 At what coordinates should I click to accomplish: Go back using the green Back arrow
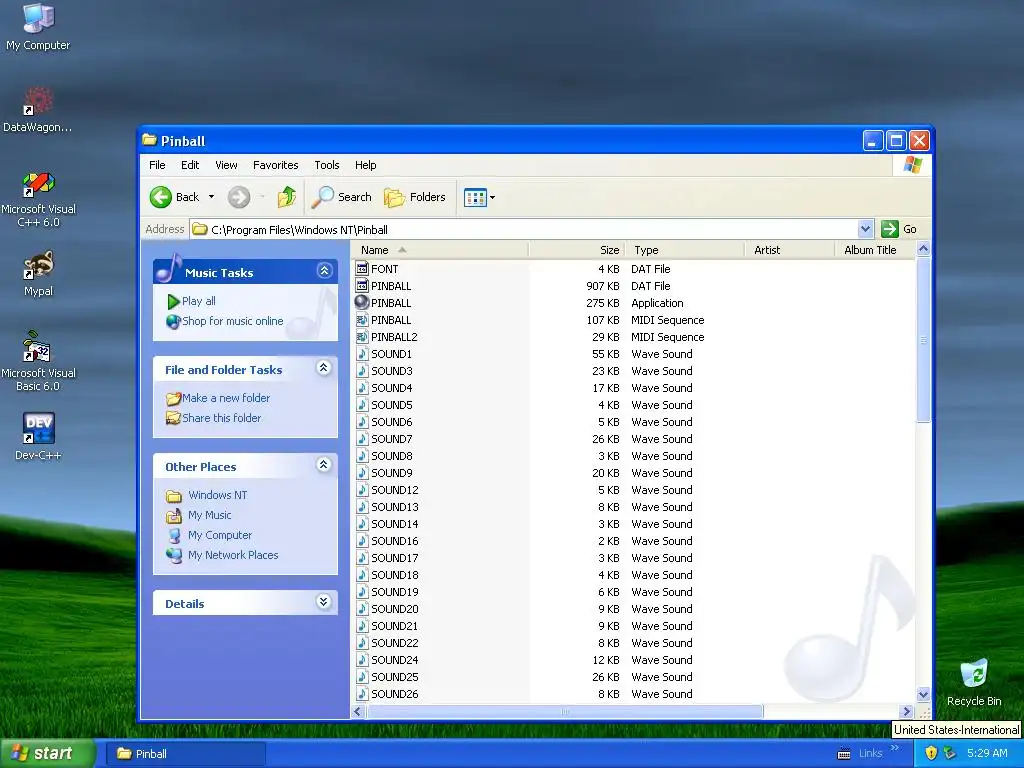[161, 197]
